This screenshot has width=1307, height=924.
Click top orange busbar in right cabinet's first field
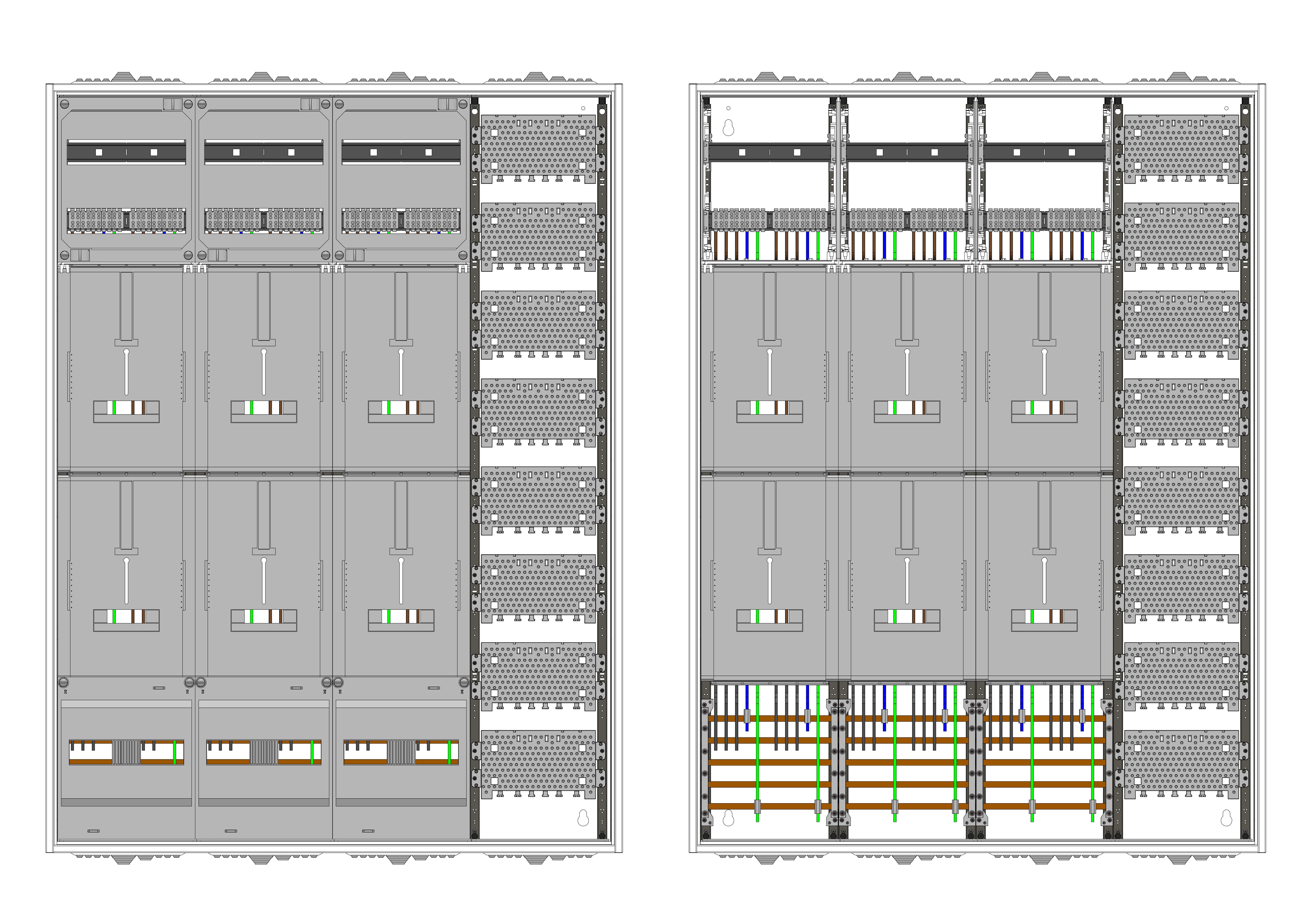(768, 719)
